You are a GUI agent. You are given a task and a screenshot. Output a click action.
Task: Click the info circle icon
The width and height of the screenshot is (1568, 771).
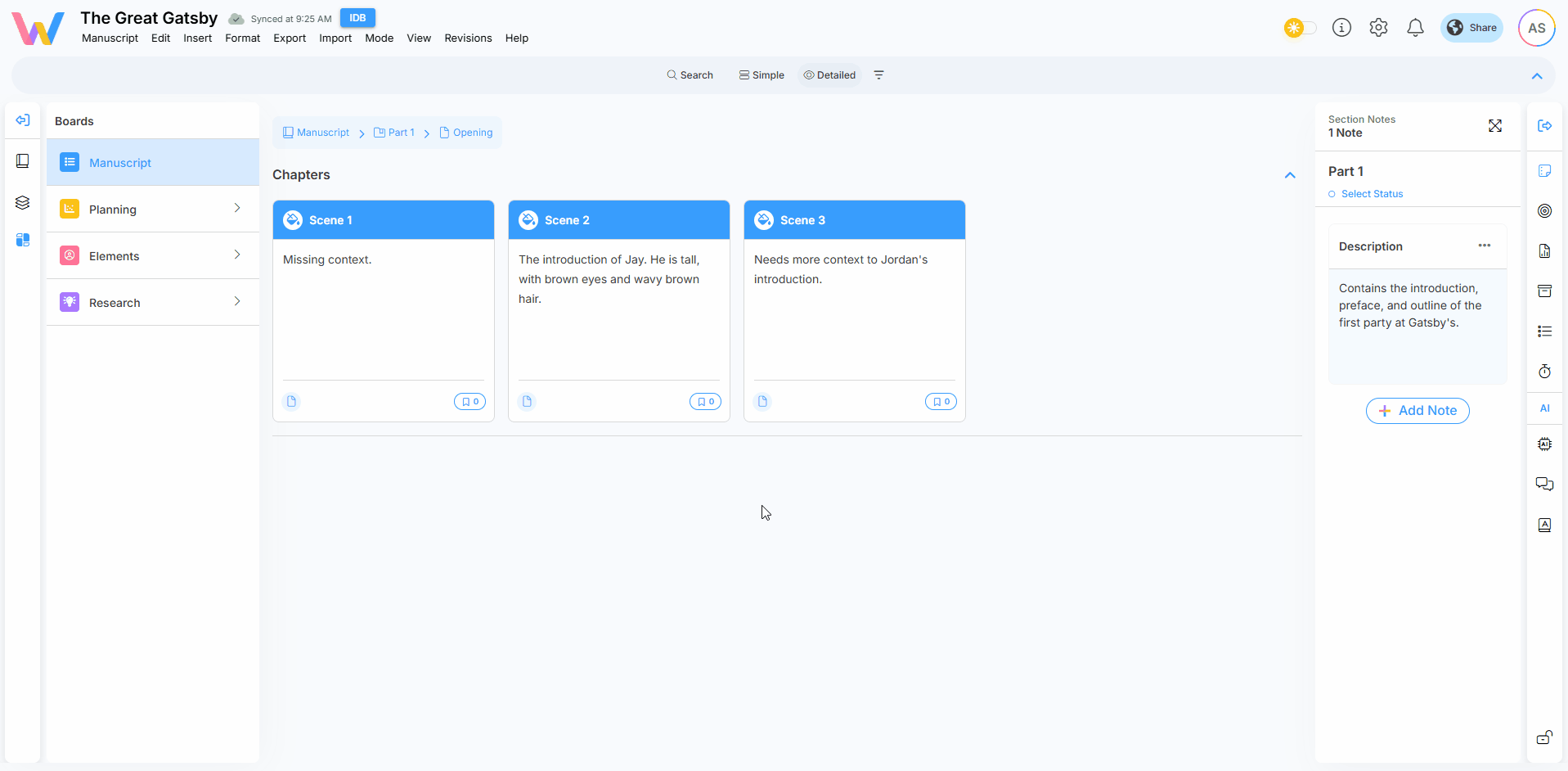click(x=1341, y=28)
